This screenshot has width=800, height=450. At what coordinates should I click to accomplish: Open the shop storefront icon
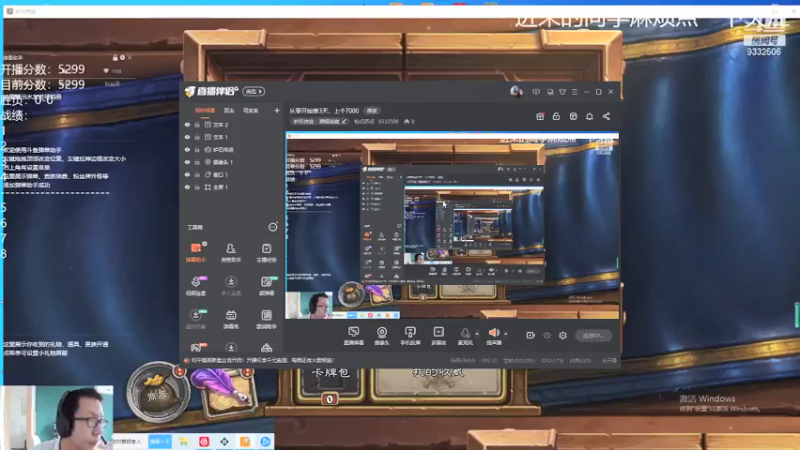click(573, 116)
